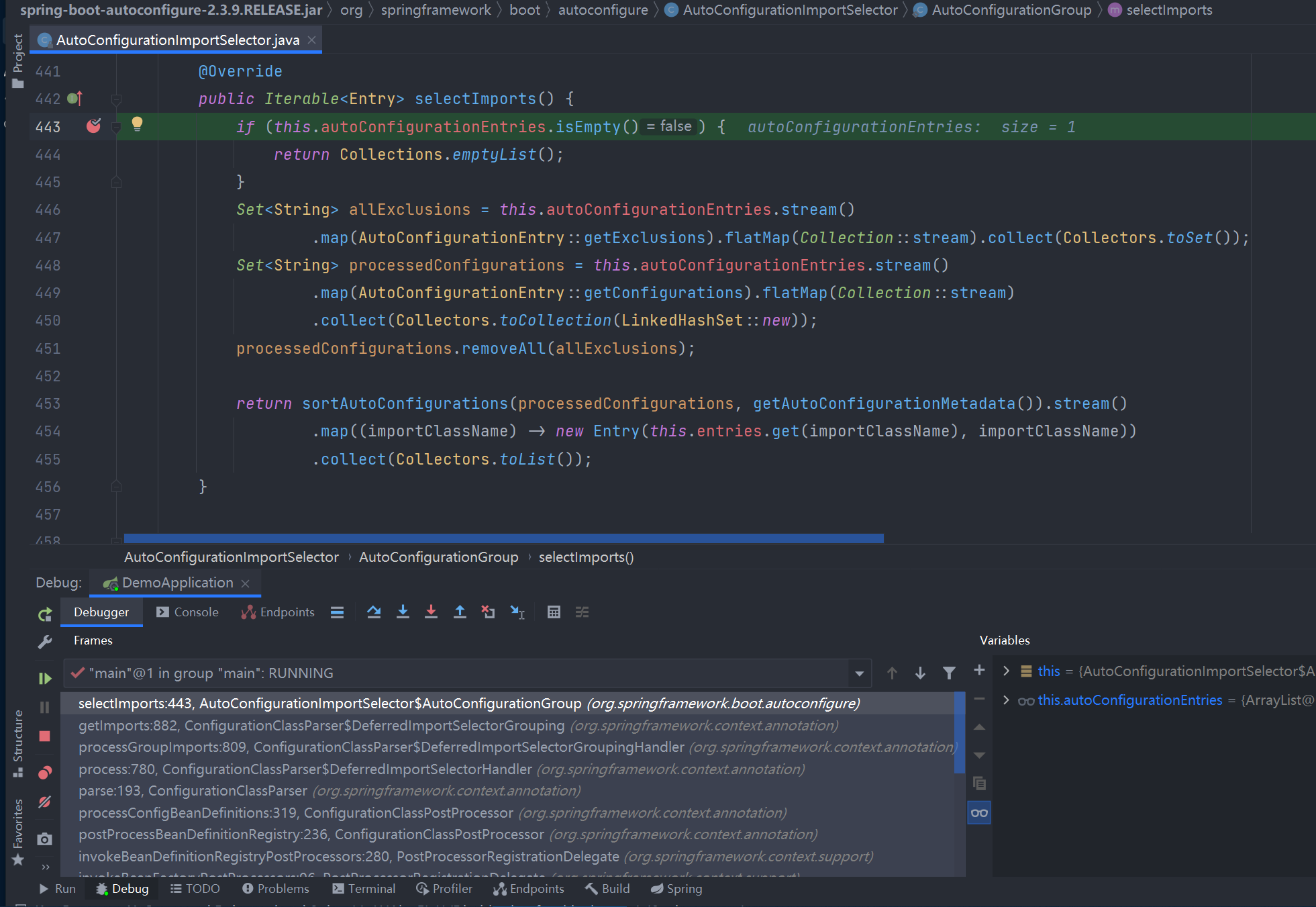Click override gutter marker on line 442

pos(75,99)
